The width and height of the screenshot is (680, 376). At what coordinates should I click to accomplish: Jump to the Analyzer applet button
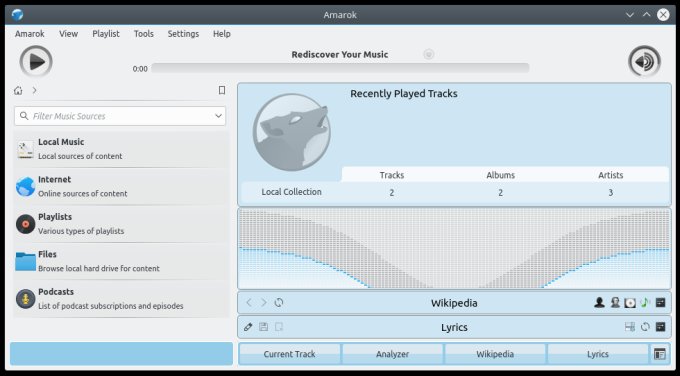pyautogui.click(x=392, y=354)
